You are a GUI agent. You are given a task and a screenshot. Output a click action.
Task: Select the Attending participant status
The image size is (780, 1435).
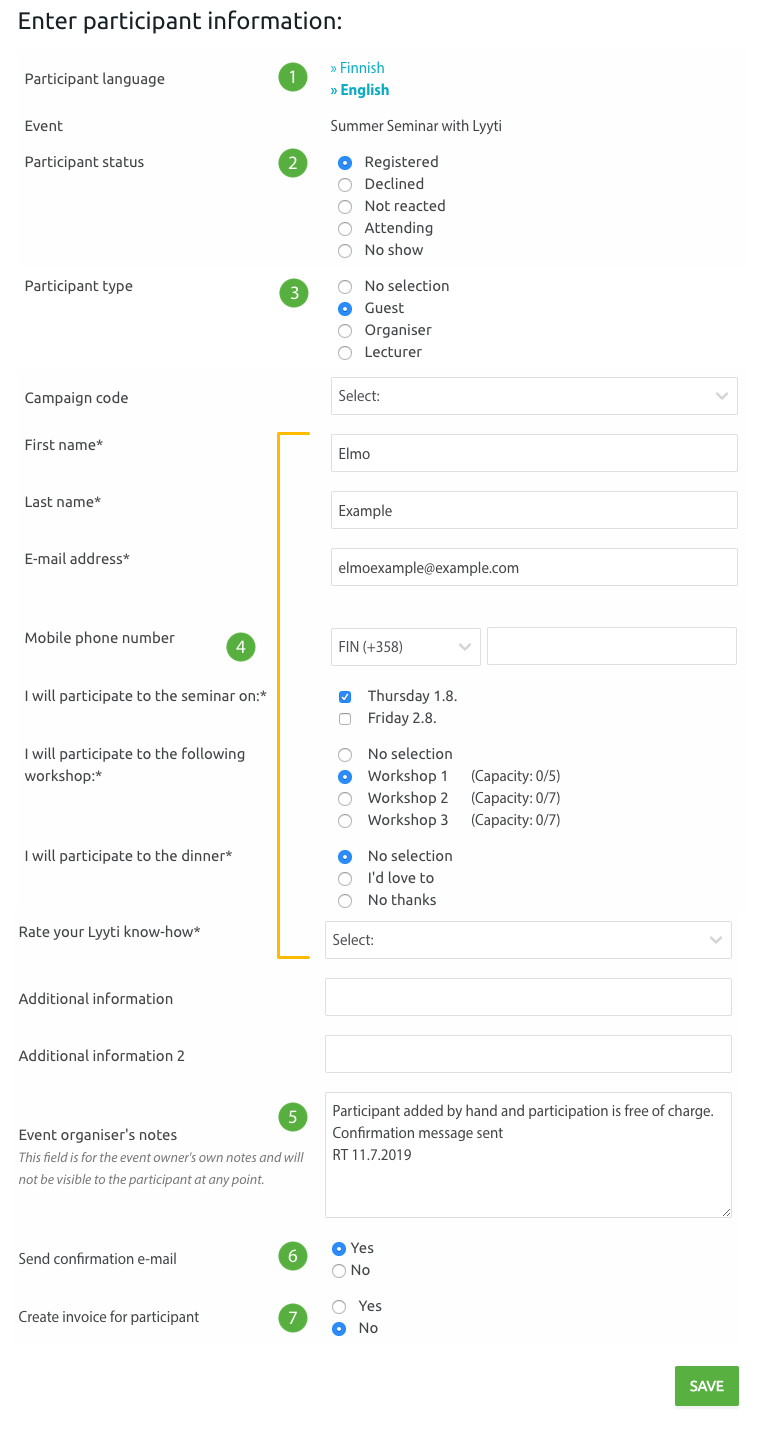(345, 228)
